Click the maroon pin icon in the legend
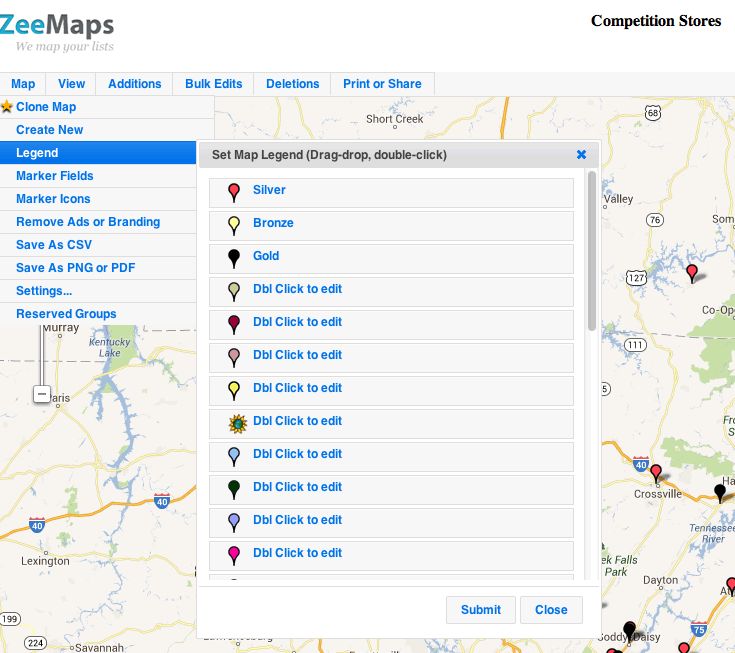The image size is (735, 653). point(234,324)
